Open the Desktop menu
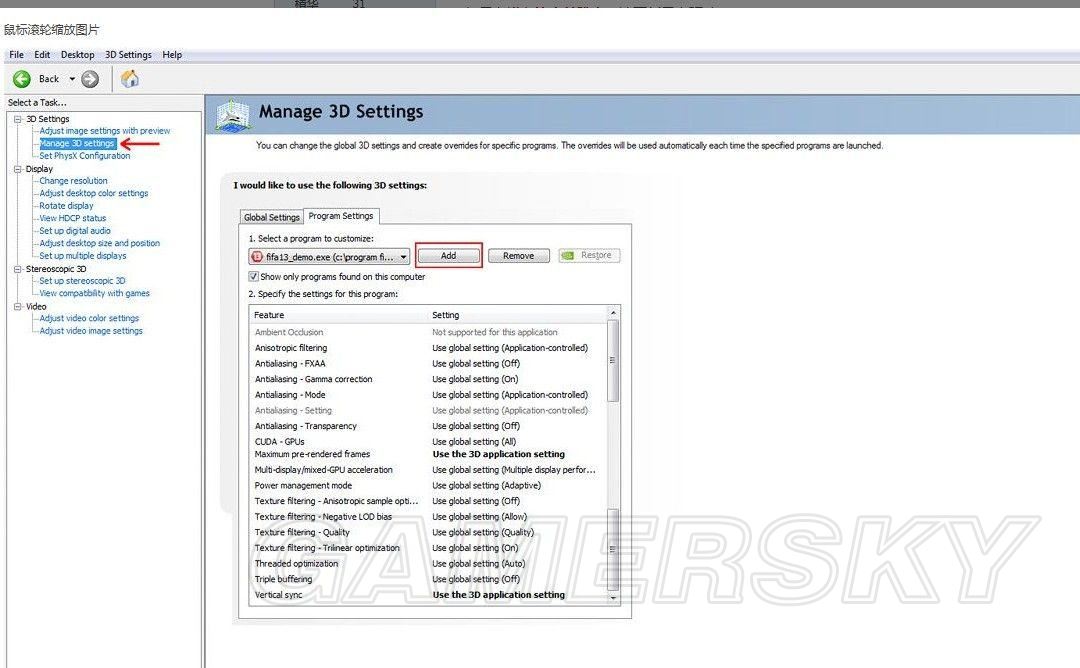The image size is (1080, 668). [x=77, y=54]
